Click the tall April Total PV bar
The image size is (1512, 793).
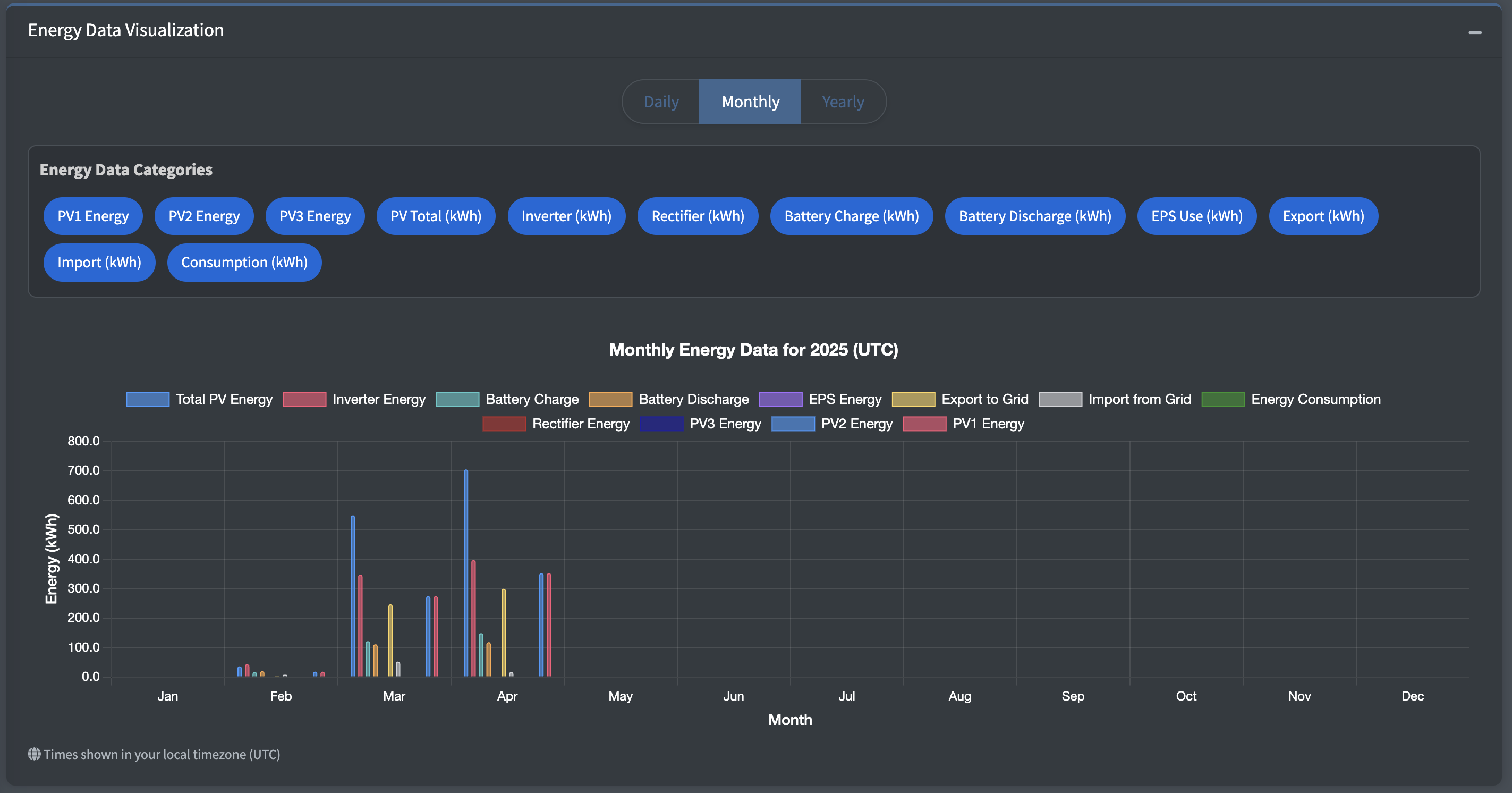[x=466, y=573]
